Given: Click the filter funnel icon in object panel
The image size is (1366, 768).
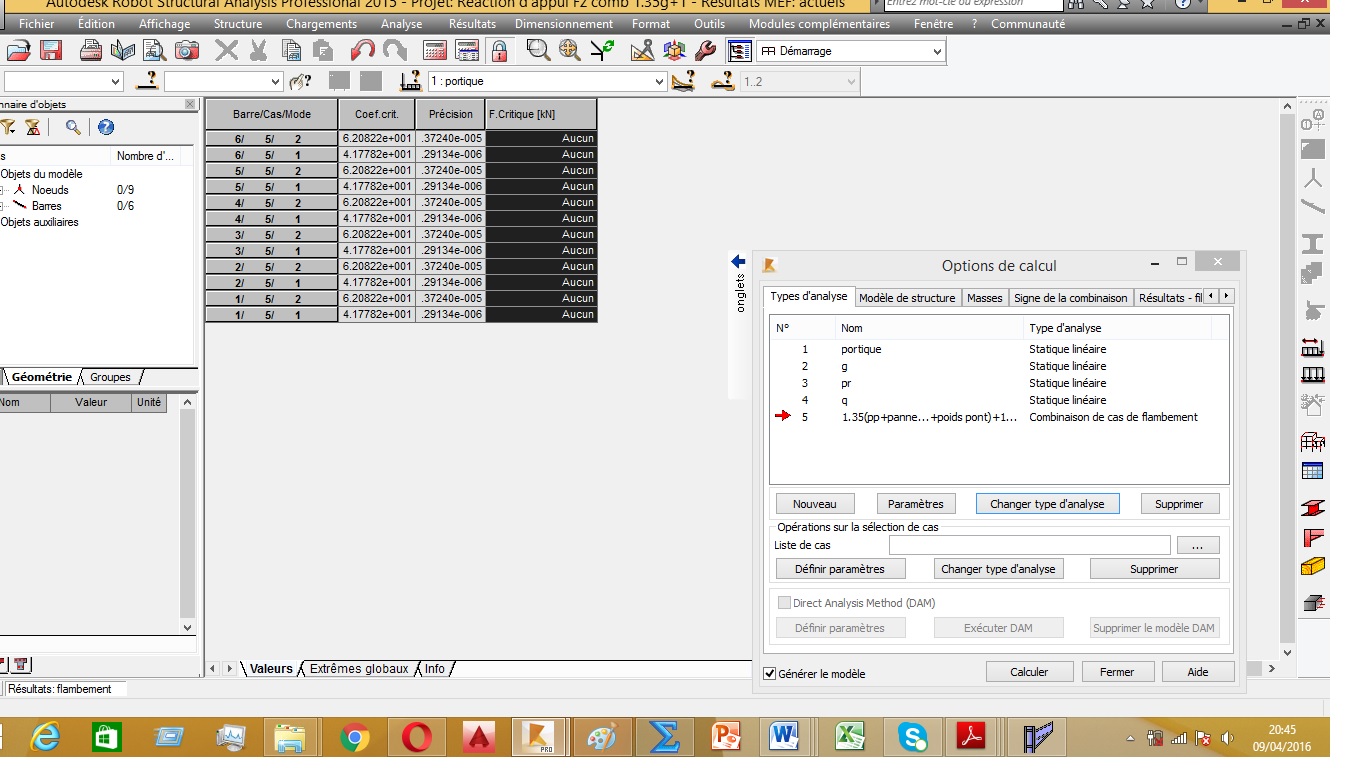Looking at the screenshot, I should 8,127.
